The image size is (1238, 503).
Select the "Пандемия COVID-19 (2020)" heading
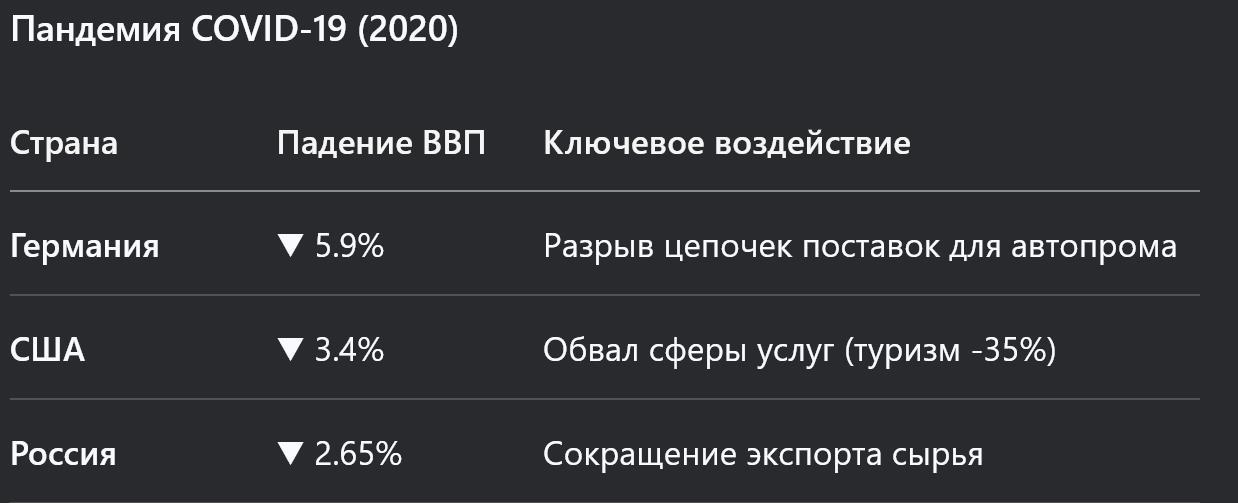234,30
